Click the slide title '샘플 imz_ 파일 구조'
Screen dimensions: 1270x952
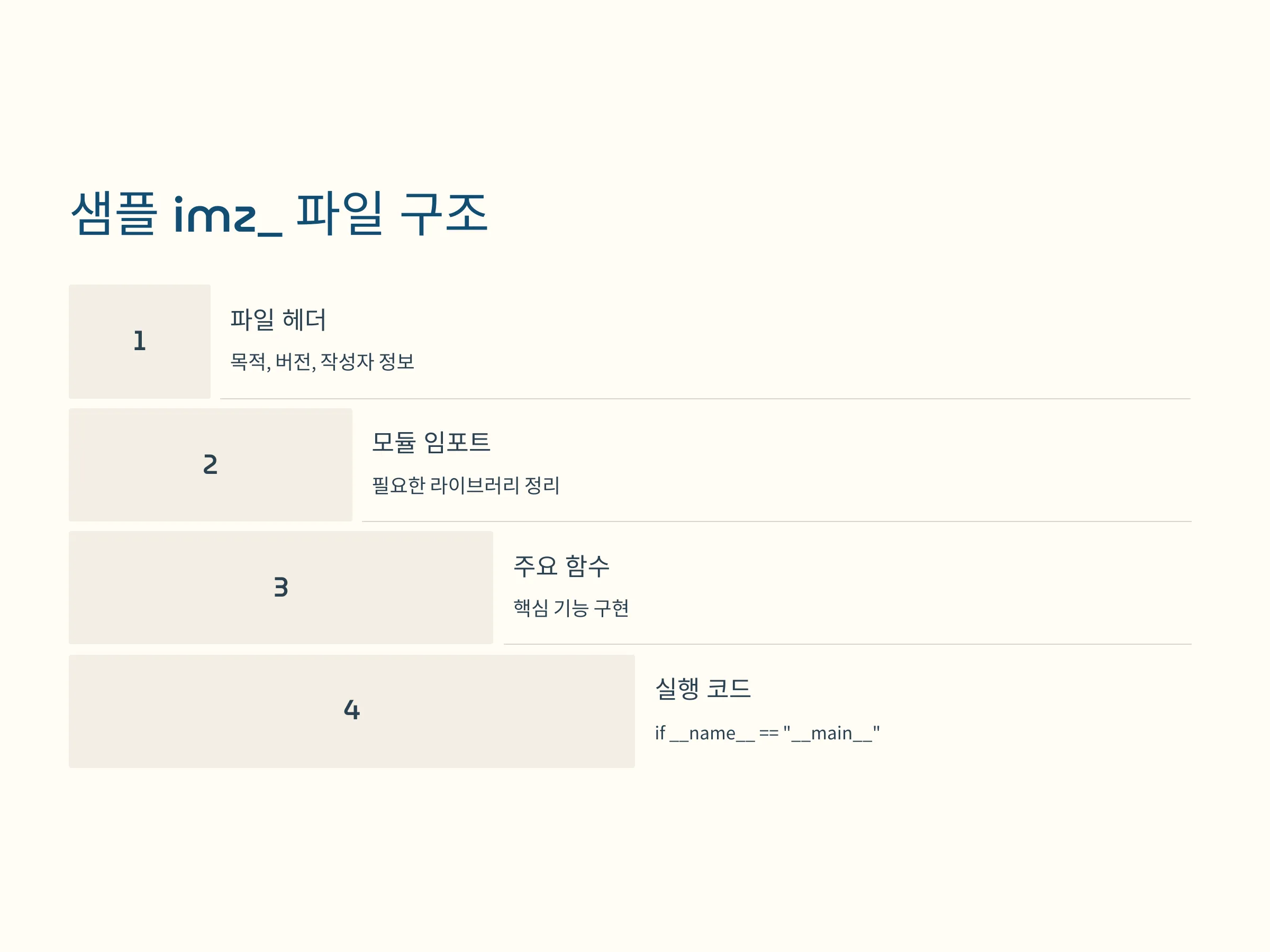coord(279,214)
